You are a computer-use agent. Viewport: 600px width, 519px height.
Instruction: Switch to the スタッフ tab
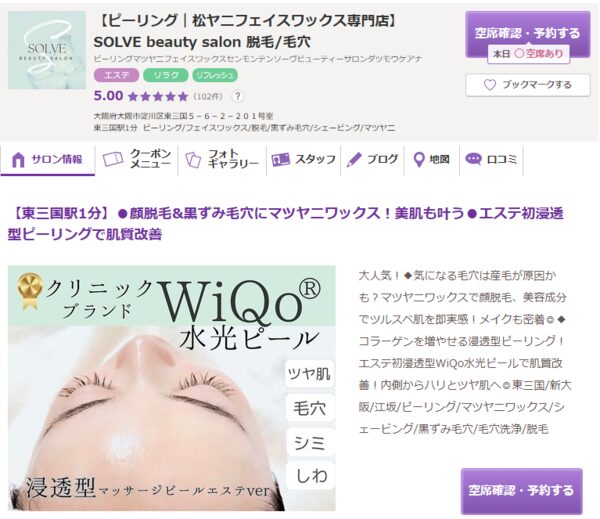(303, 159)
